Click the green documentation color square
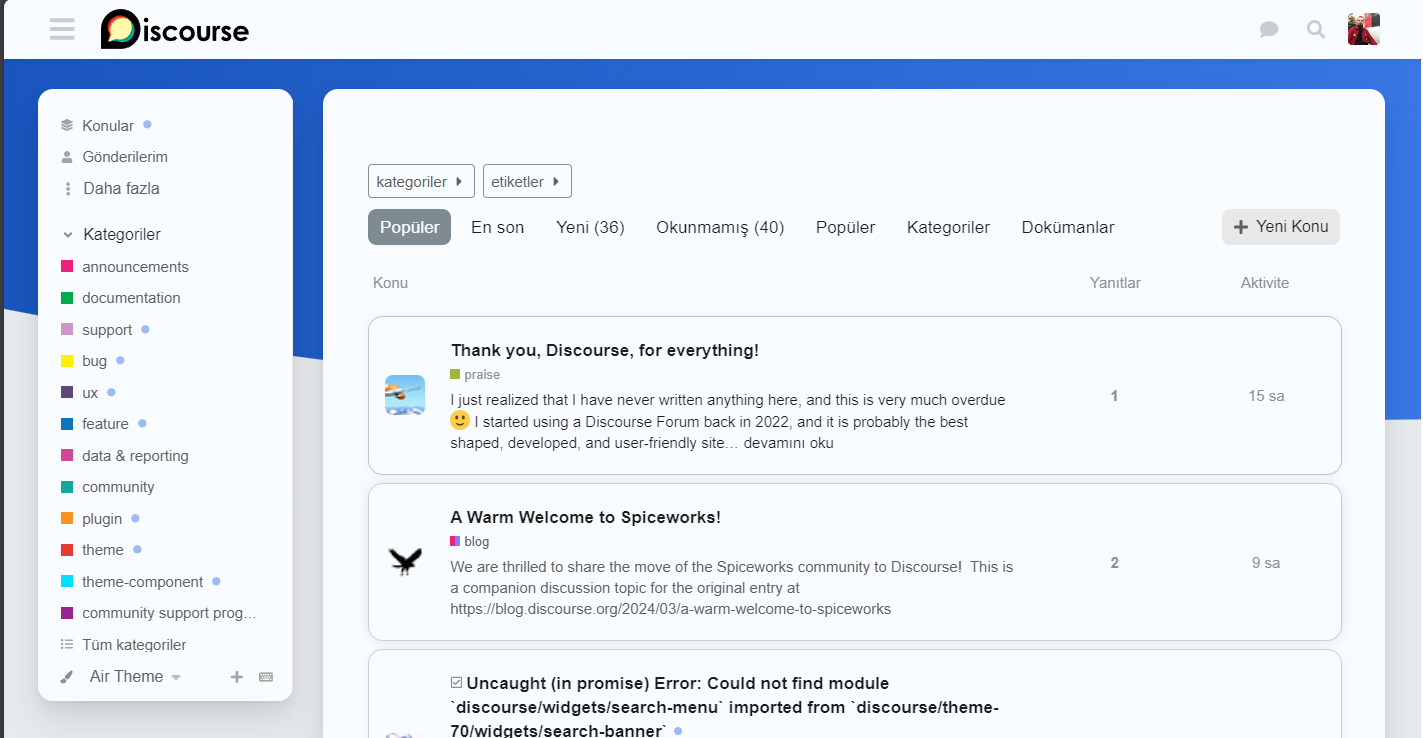Screen dimensions: 1423x738 [67, 298]
